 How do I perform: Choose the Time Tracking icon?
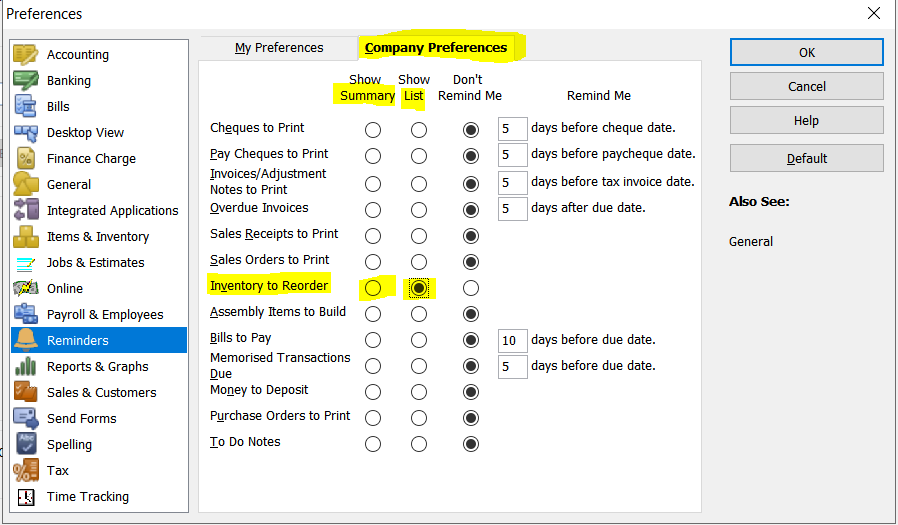tap(26, 496)
